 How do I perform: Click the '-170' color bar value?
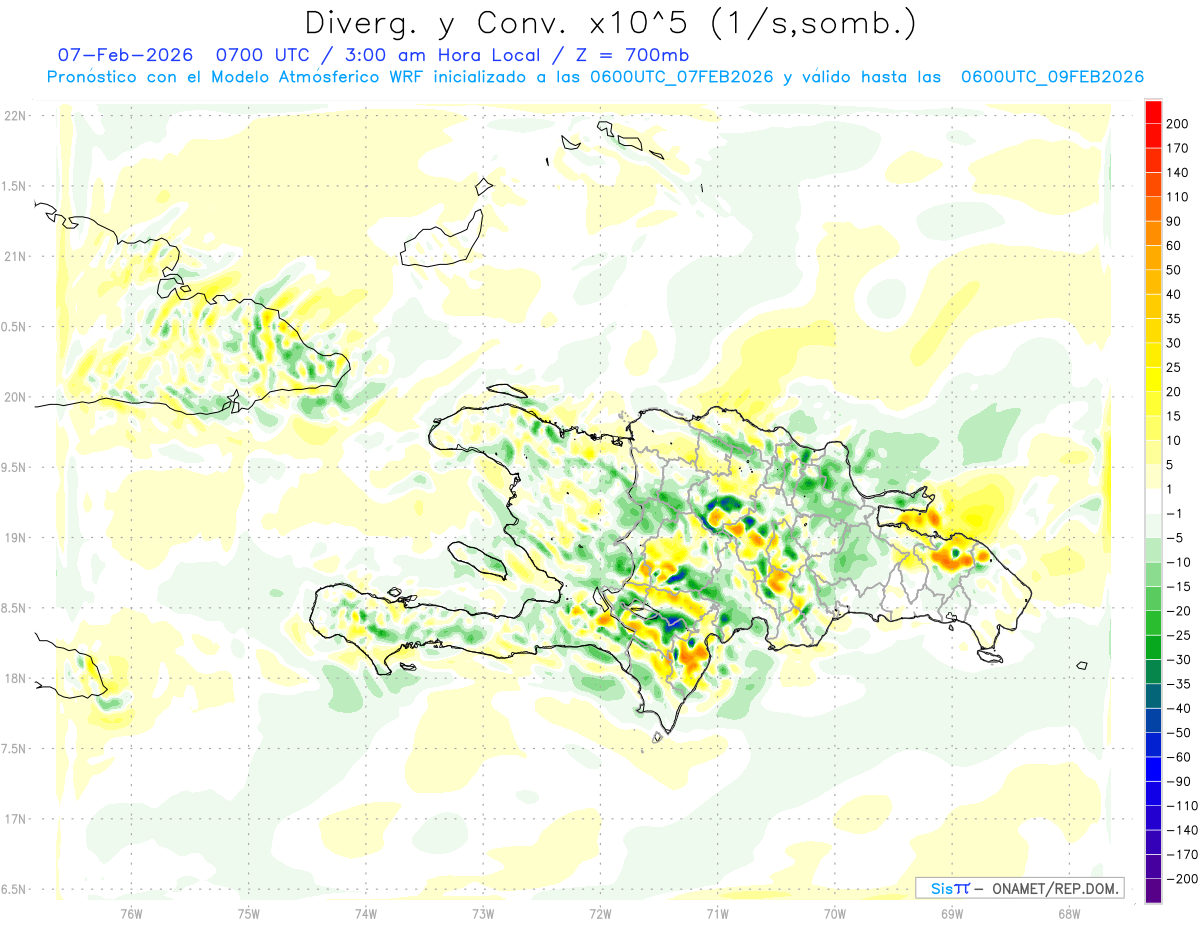1181,856
